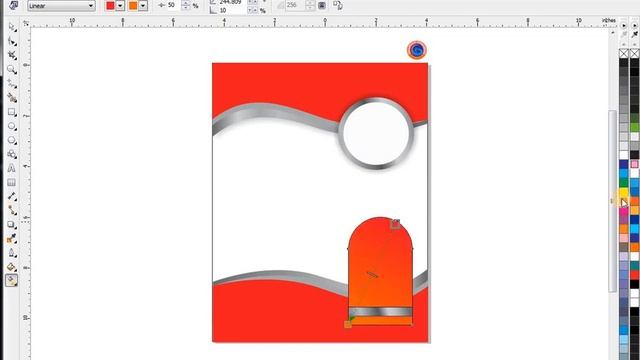Click the orange gradient start handle on shape

pos(348,324)
